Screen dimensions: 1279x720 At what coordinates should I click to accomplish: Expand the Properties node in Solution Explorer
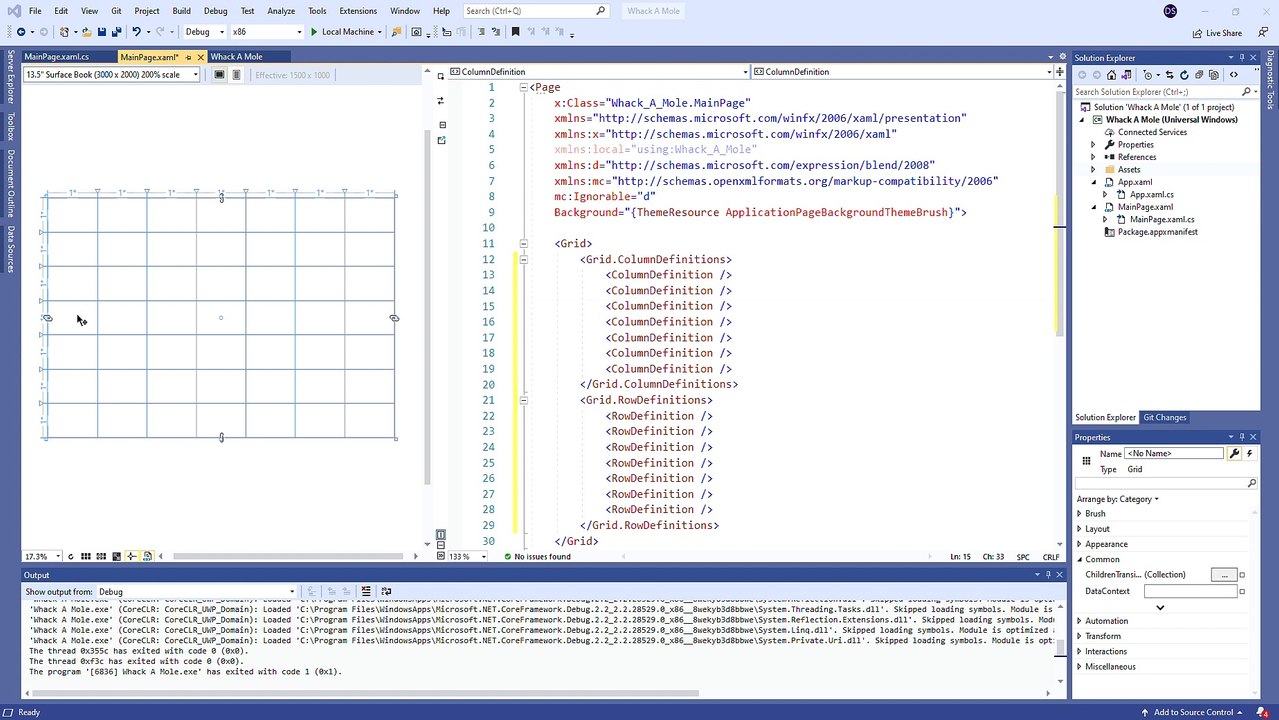(1093, 144)
